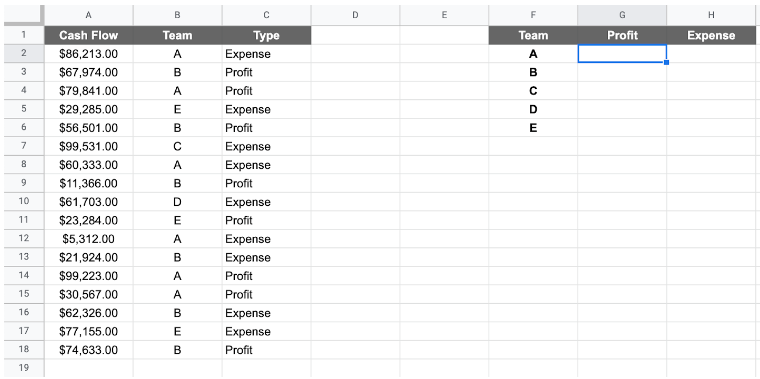Select cell with $74,633.00

click(x=88, y=350)
